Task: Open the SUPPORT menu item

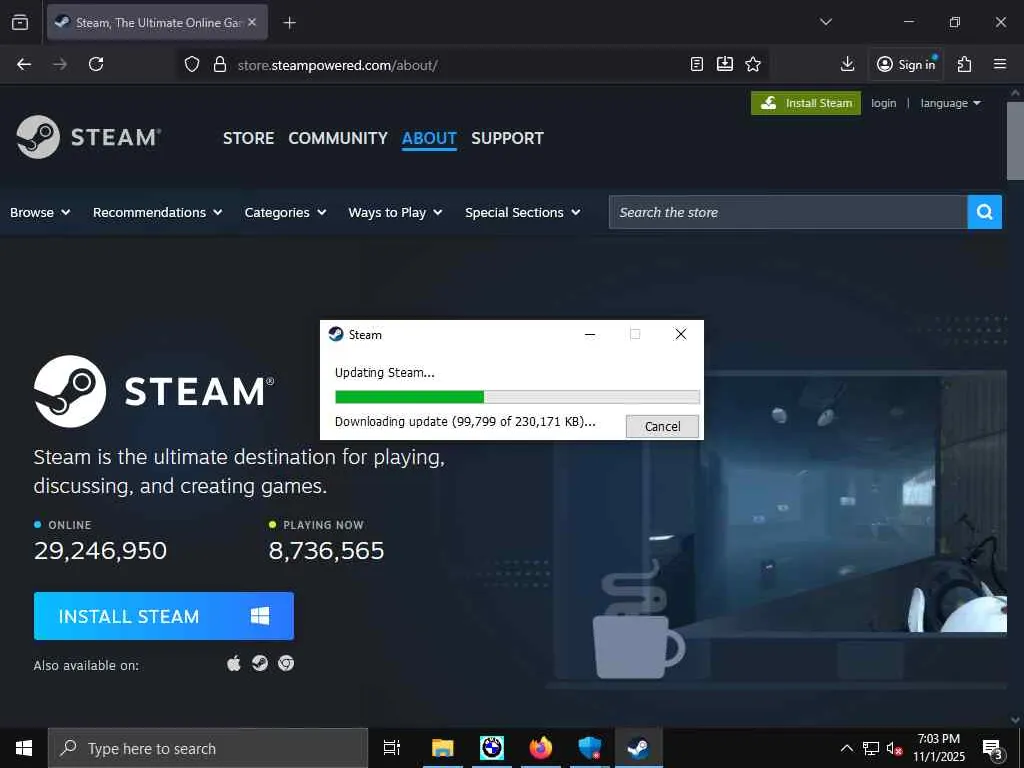Action: point(507,138)
